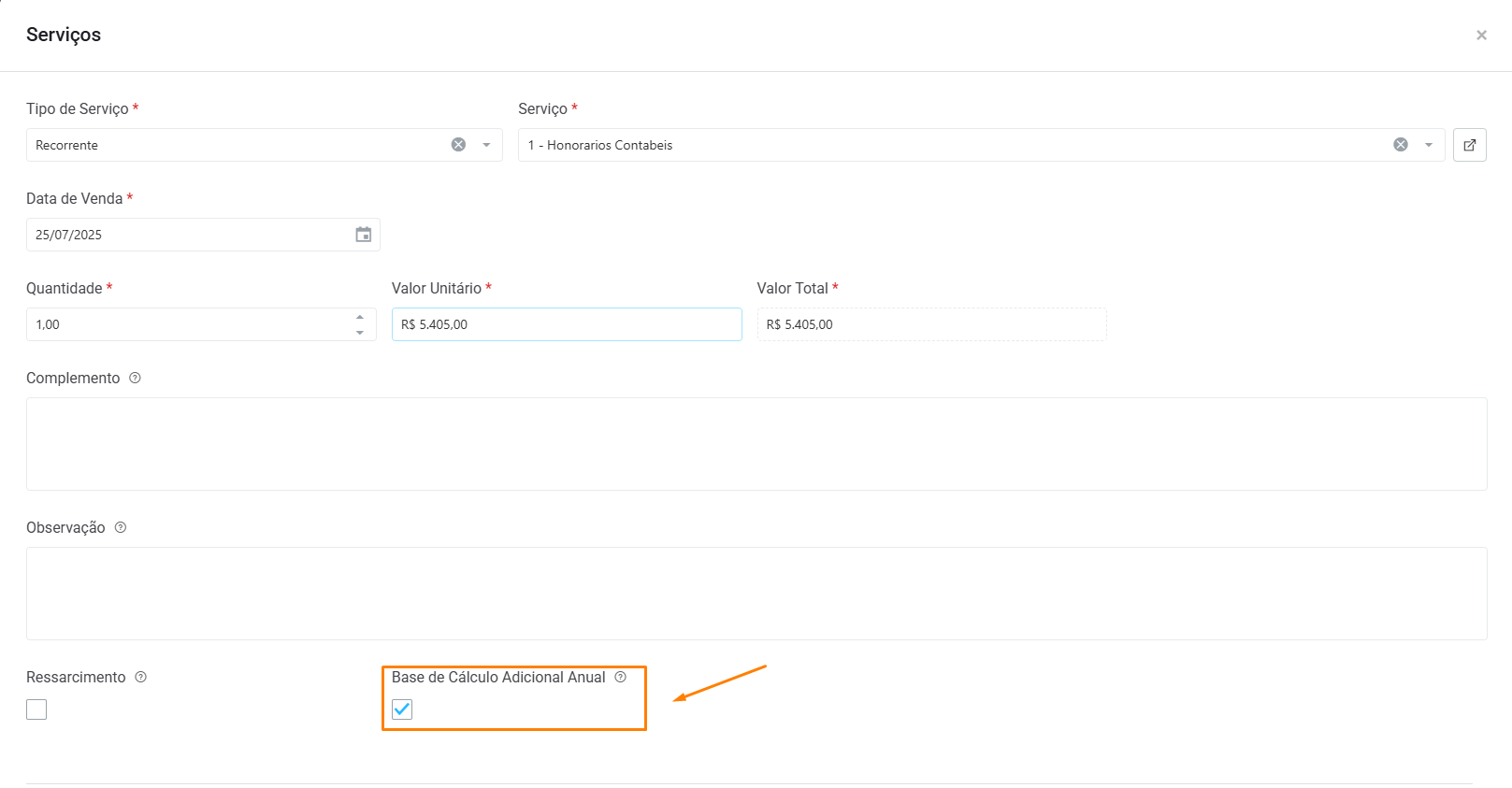Click the Data de Venda date field
This screenshot has width=1512, height=788.
(187, 235)
